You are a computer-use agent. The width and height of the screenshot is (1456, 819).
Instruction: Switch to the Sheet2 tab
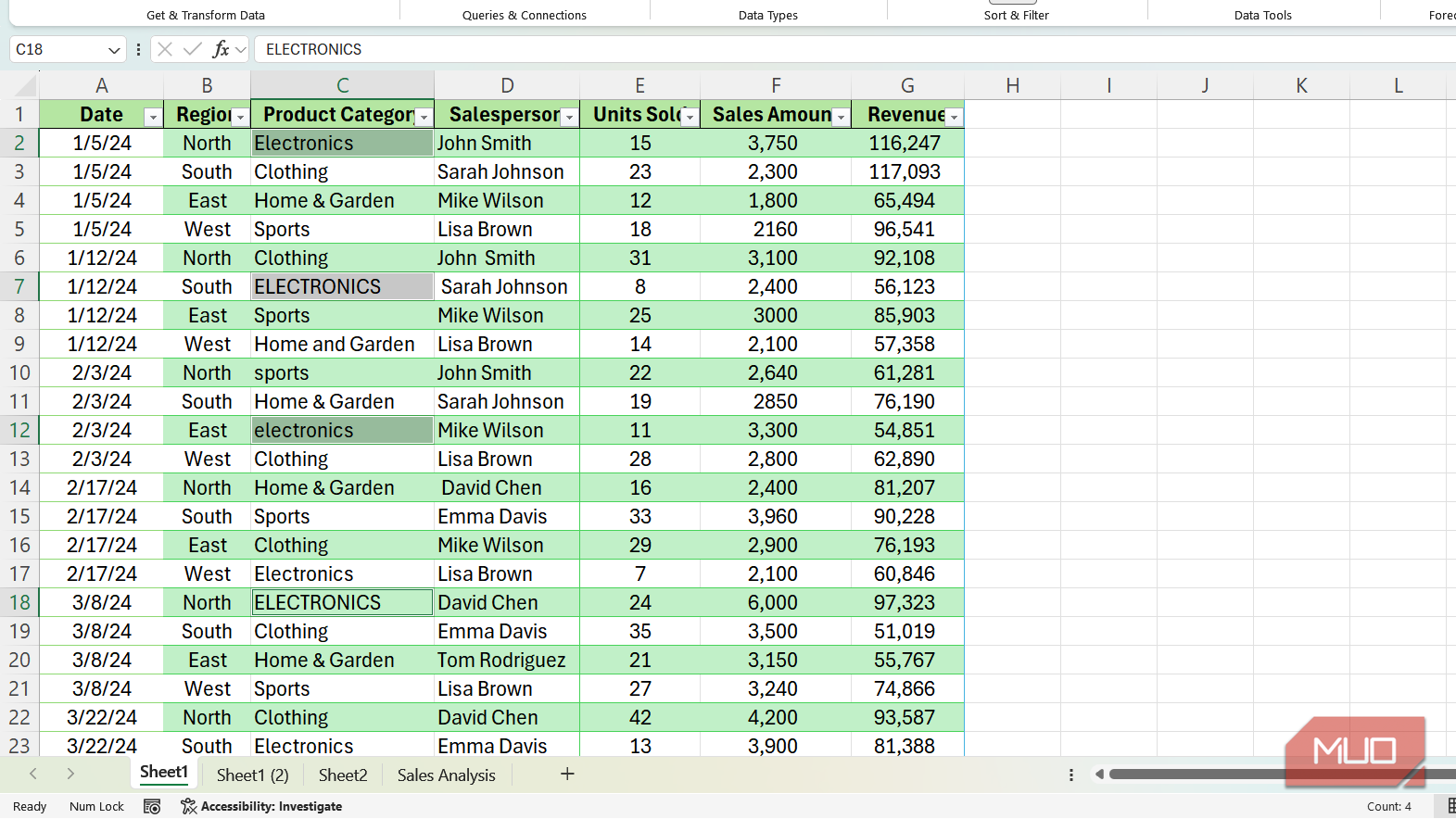[x=343, y=775]
